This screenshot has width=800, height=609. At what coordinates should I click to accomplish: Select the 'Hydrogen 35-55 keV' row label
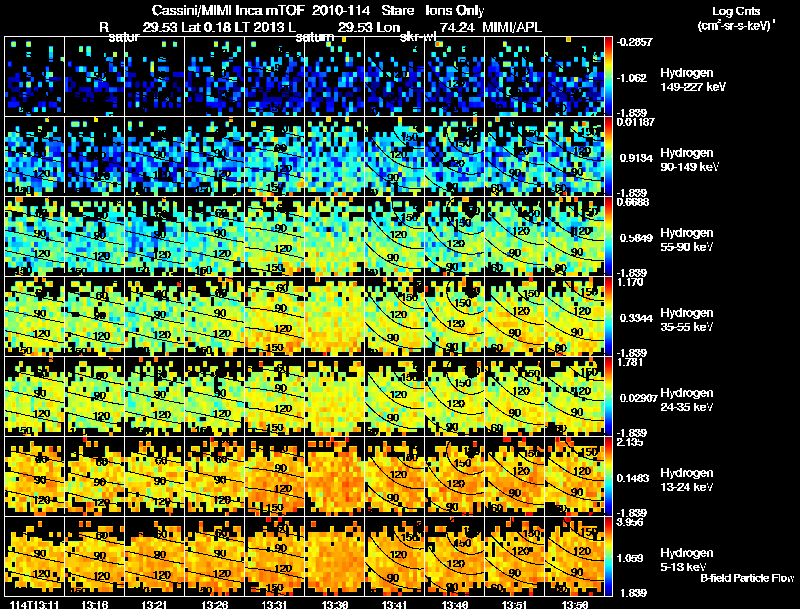point(686,320)
